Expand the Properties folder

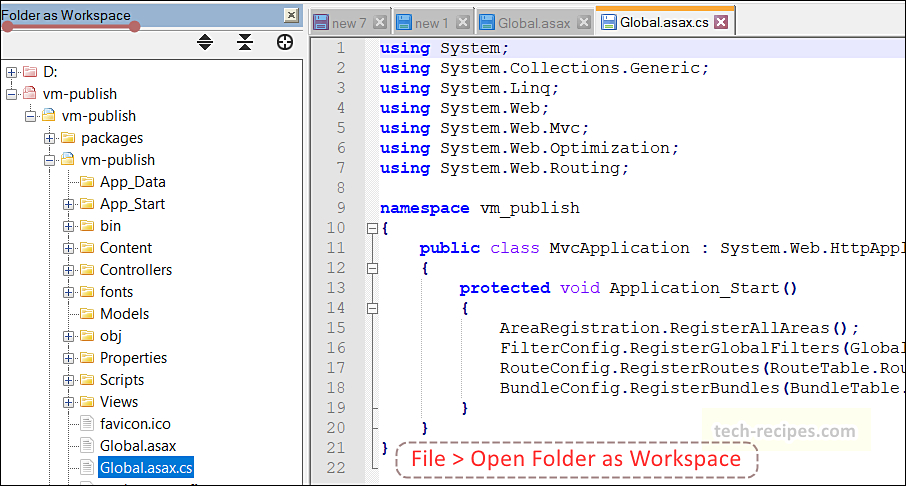[x=68, y=358]
